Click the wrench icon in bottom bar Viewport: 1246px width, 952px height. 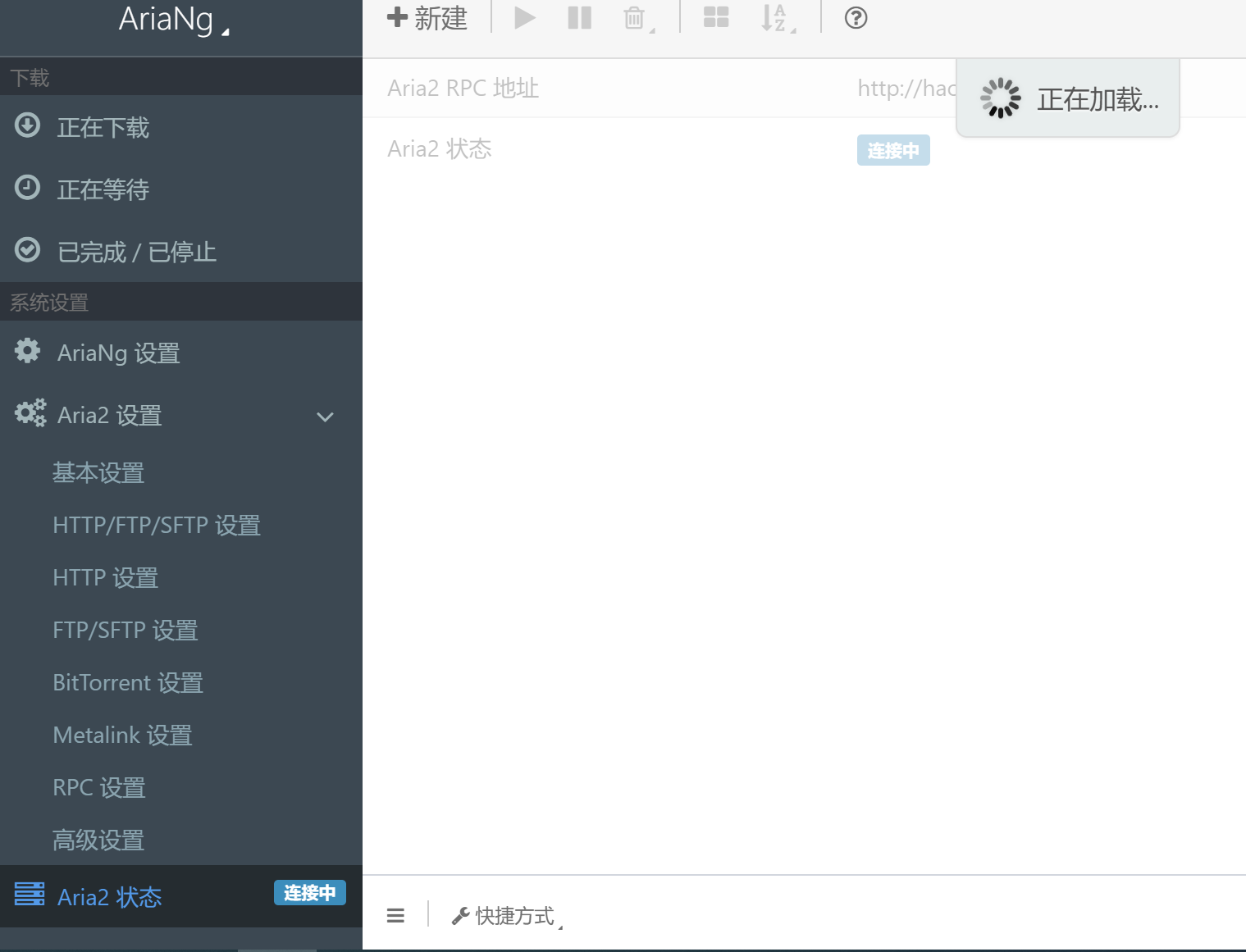[461, 916]
